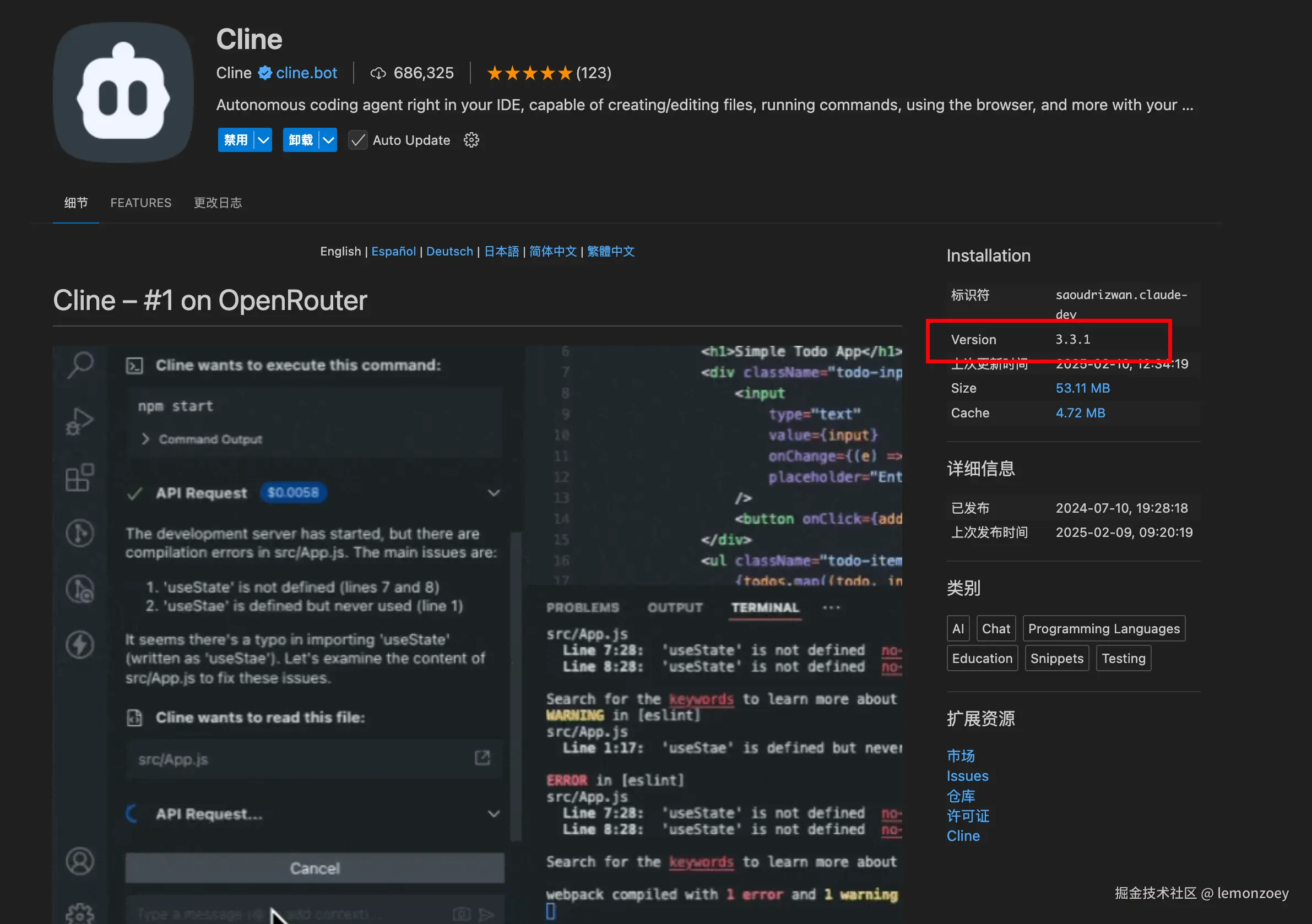Collapse the API Request $0.0058 chevron
1312x924 pixels.
point(494,493)
